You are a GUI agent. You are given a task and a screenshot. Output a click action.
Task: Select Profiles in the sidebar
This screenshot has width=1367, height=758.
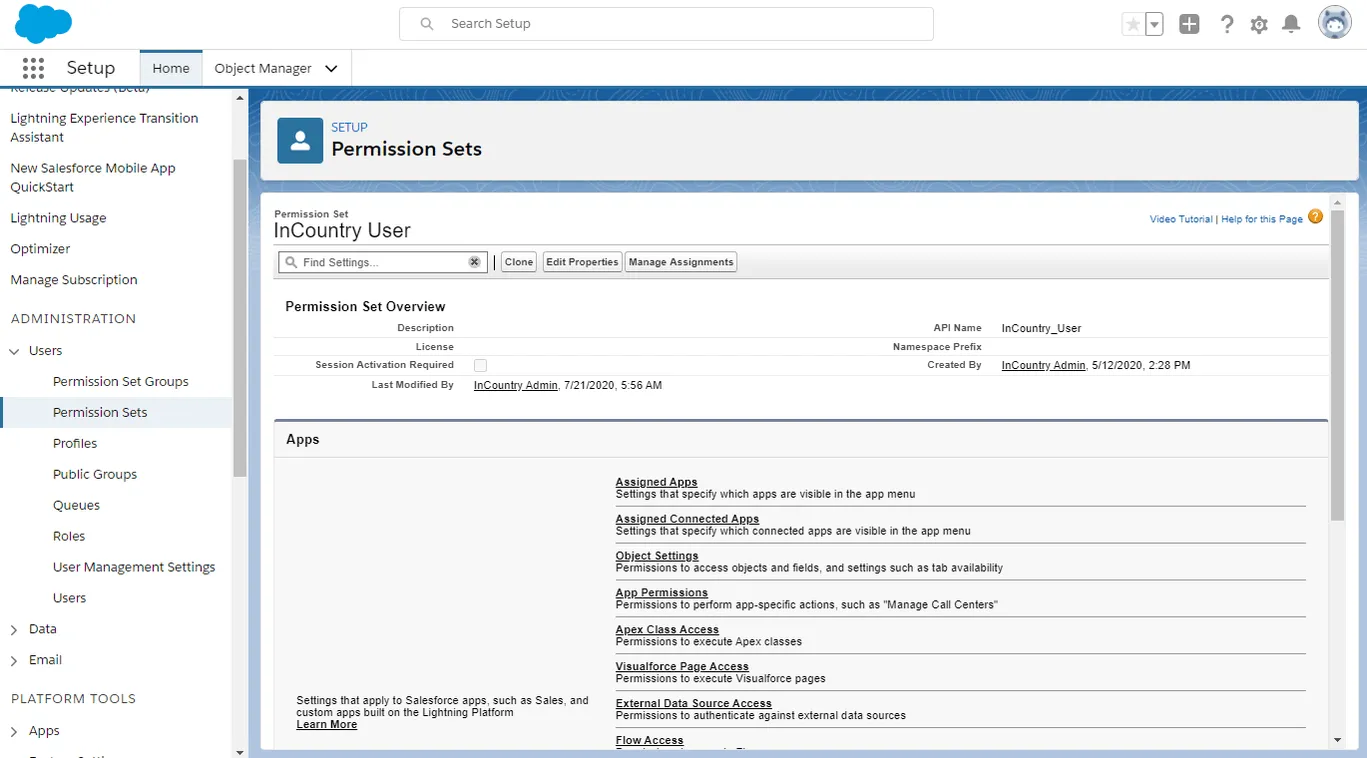coord(75,443)
